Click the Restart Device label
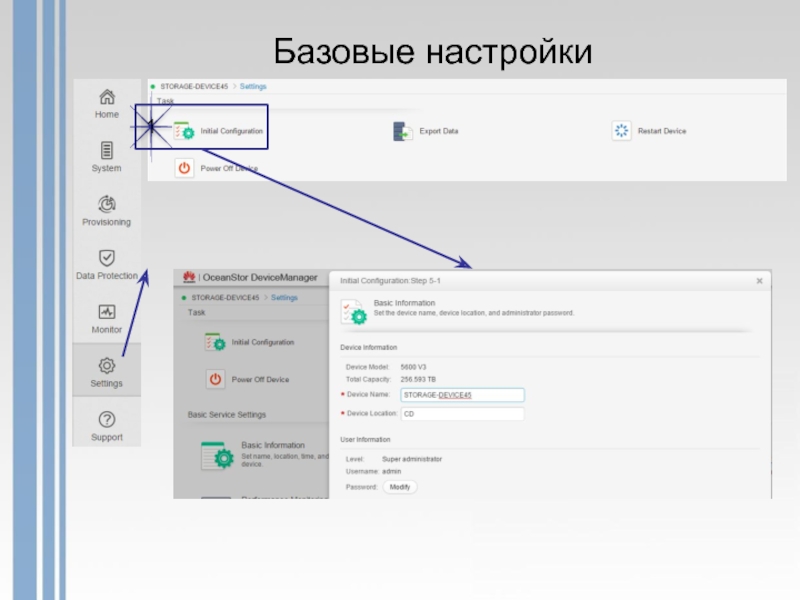 pyautogui.click(x=662, y=131)
